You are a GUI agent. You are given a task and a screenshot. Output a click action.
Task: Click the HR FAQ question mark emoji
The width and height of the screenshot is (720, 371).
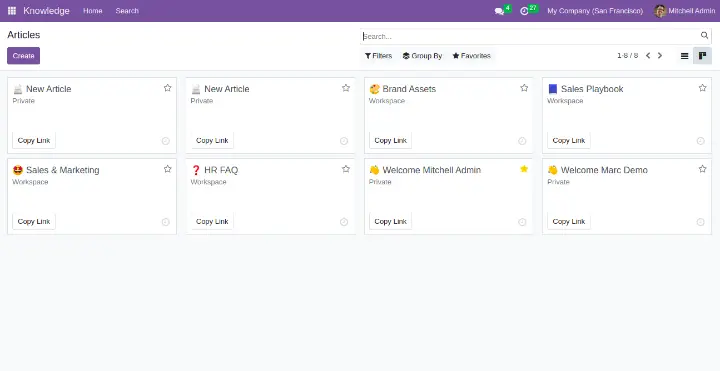[196, 170]
